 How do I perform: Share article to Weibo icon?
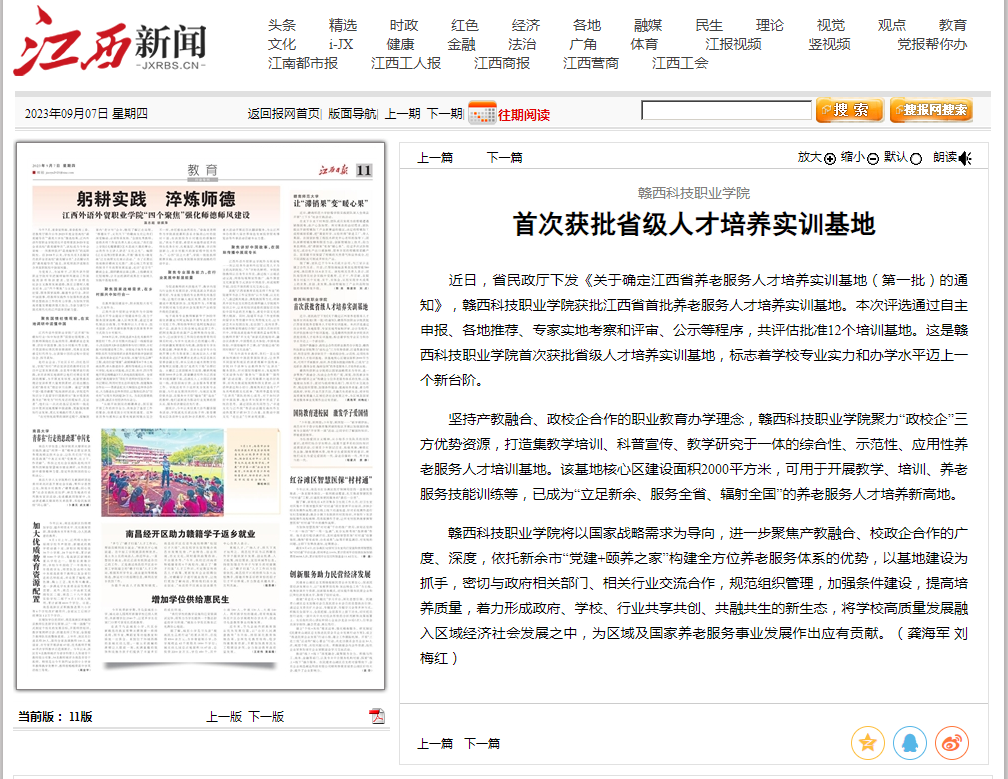[x=952, y=742]
